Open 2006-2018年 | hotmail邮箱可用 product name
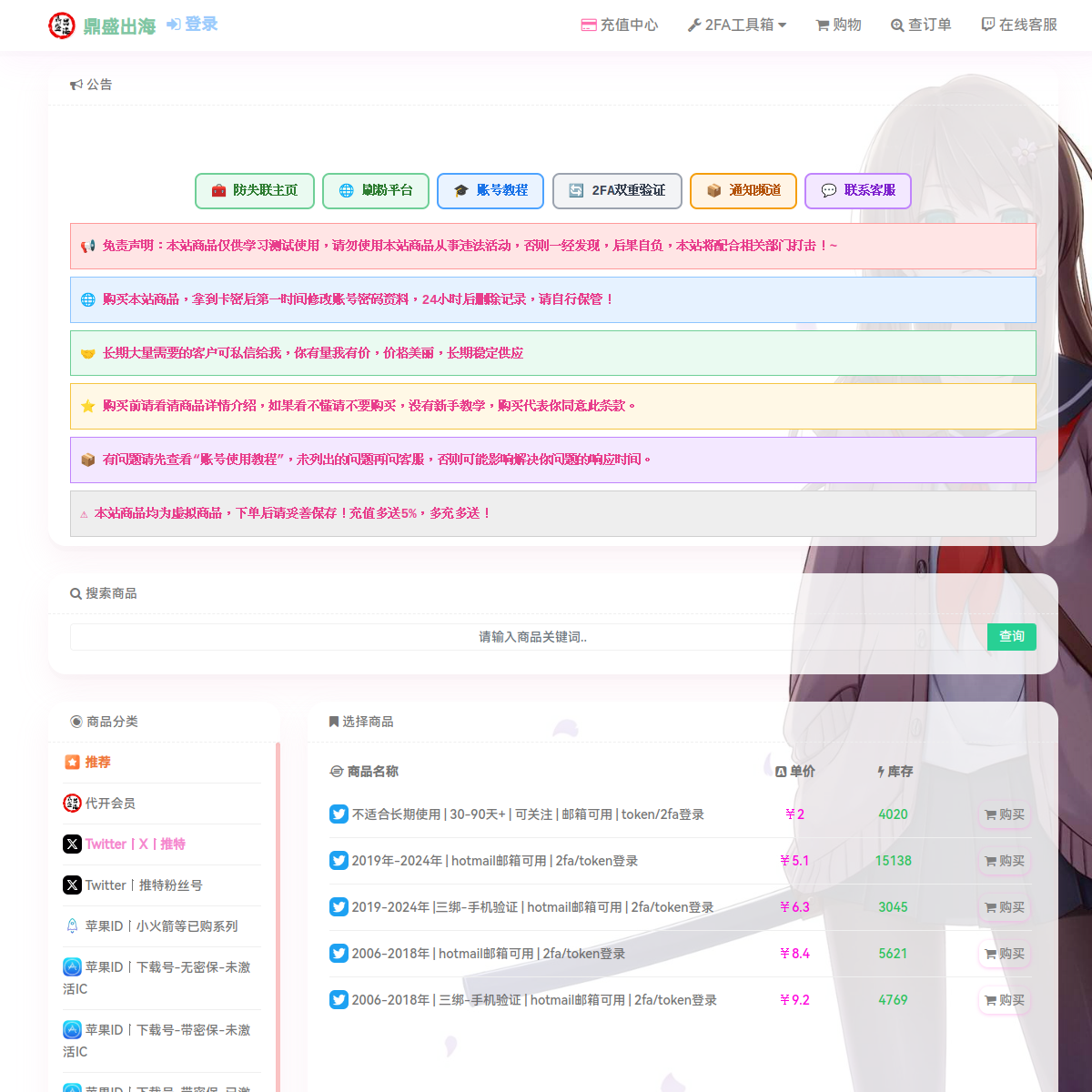Viewport: 1092px width, 1092px height. 489,954
